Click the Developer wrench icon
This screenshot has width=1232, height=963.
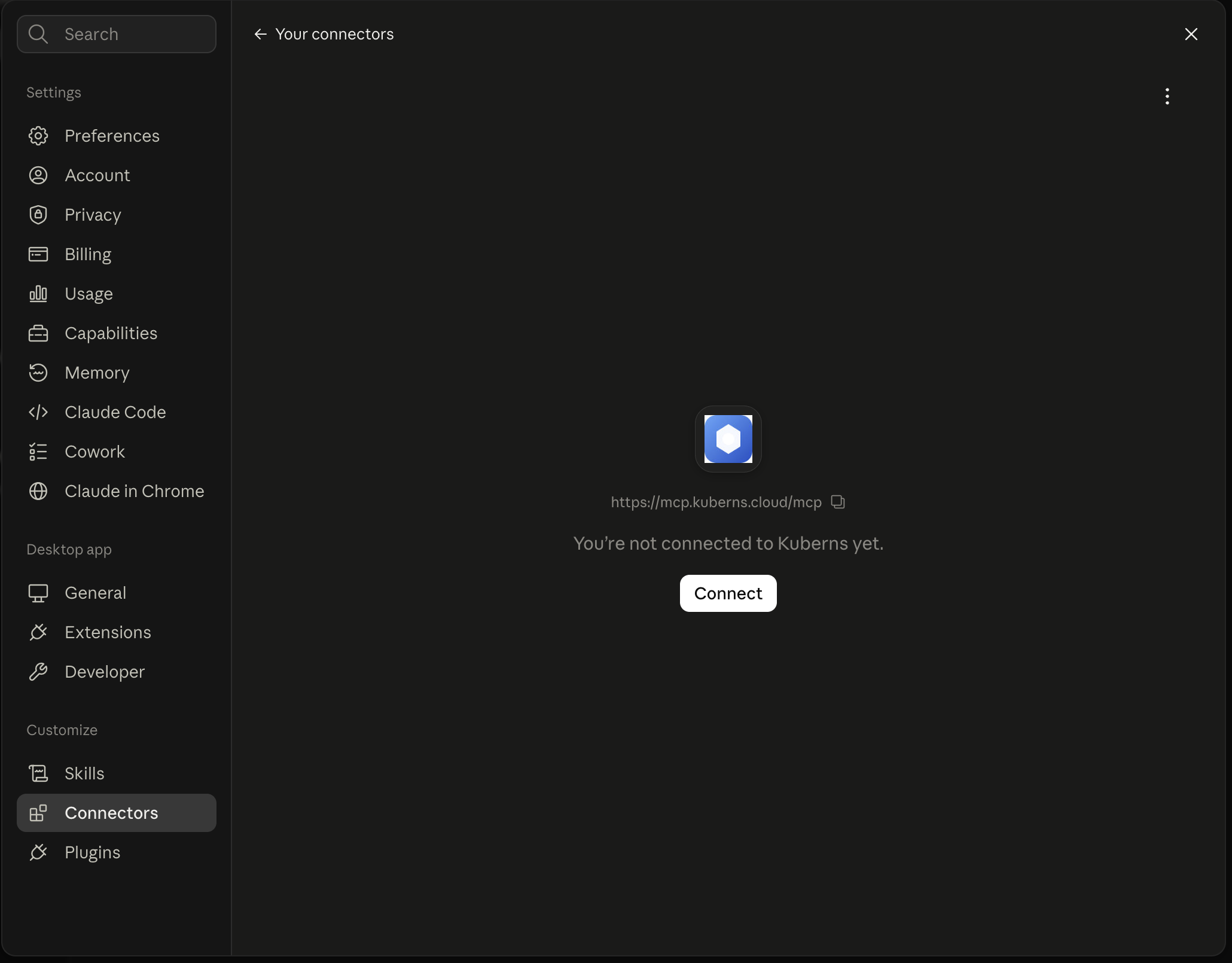click(38, 672)
